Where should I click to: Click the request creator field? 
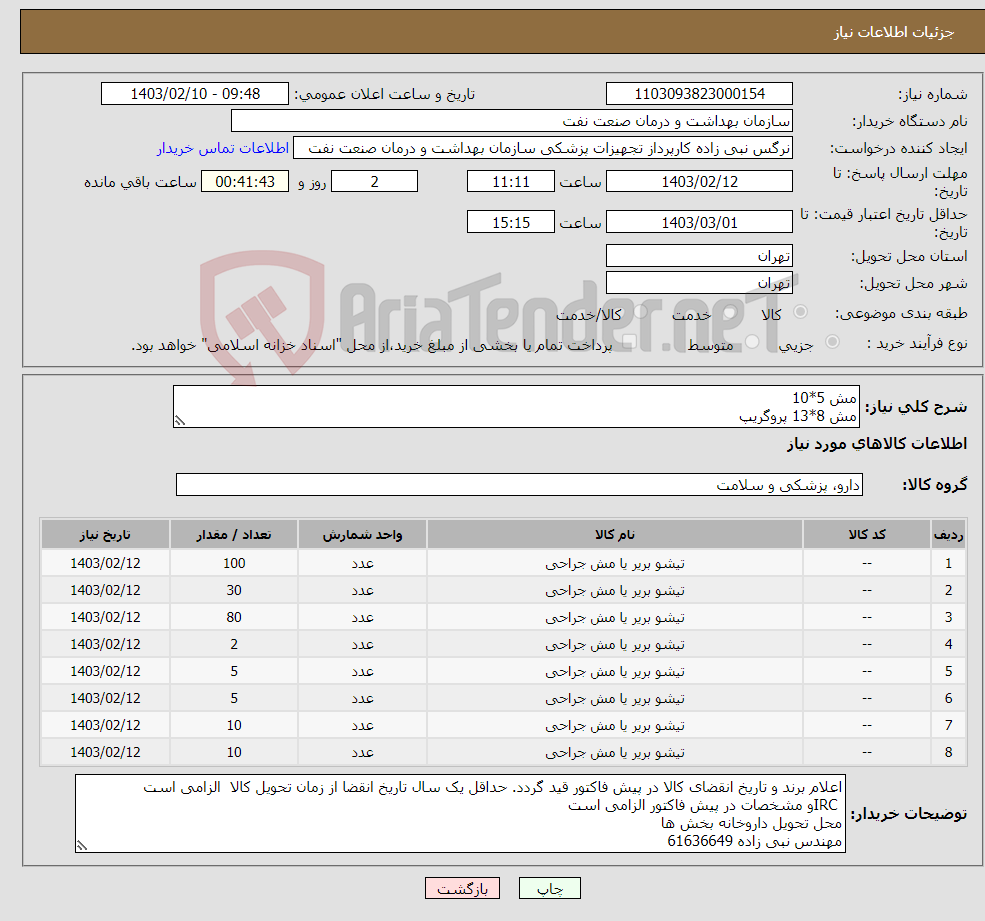543,148
